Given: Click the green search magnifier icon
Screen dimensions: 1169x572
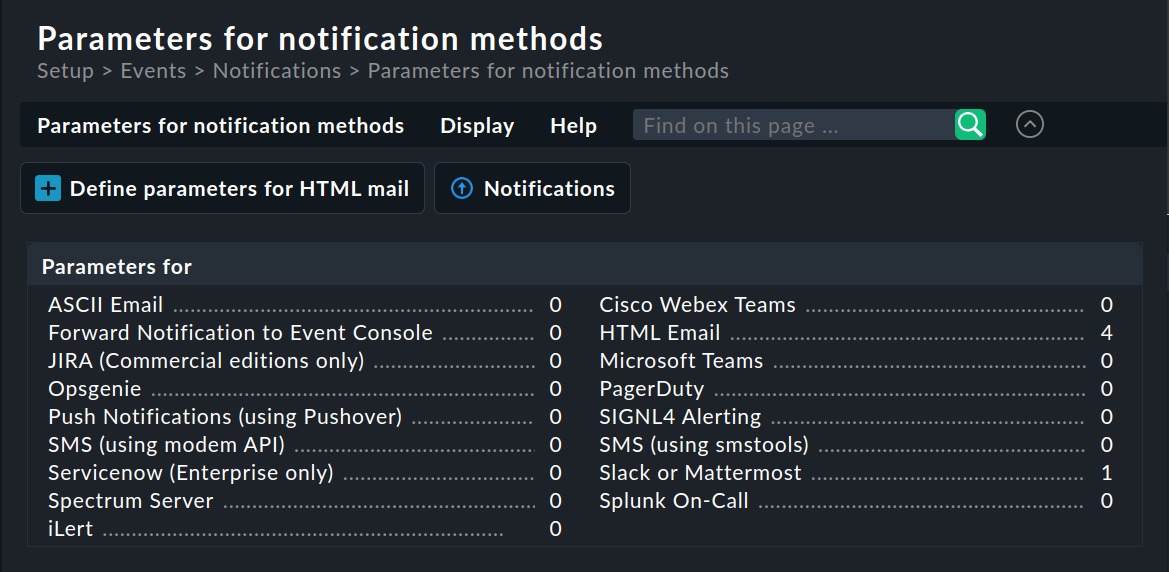Looking at the screenshot, I should 970,125.
